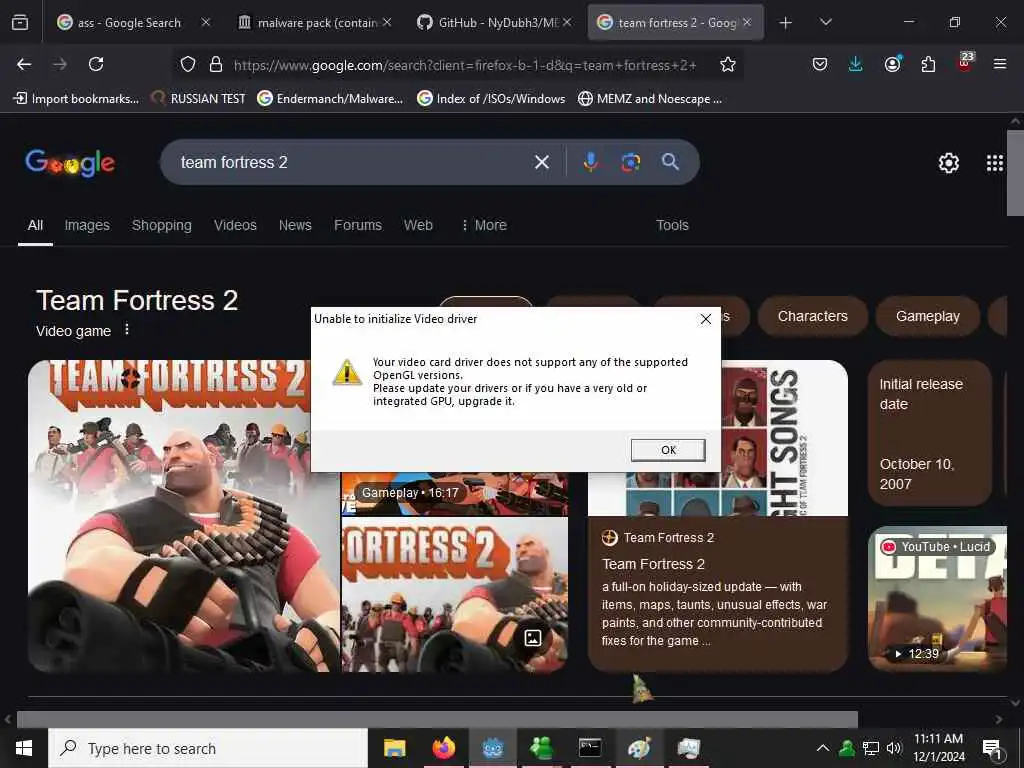
Task: Select the News results tab
Action: [295, 225]
